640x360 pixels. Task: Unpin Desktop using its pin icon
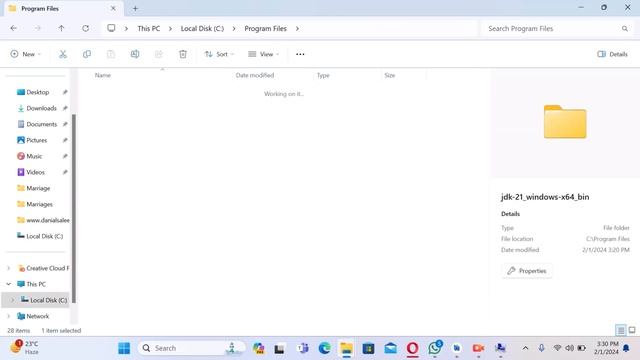click(65, 92)
